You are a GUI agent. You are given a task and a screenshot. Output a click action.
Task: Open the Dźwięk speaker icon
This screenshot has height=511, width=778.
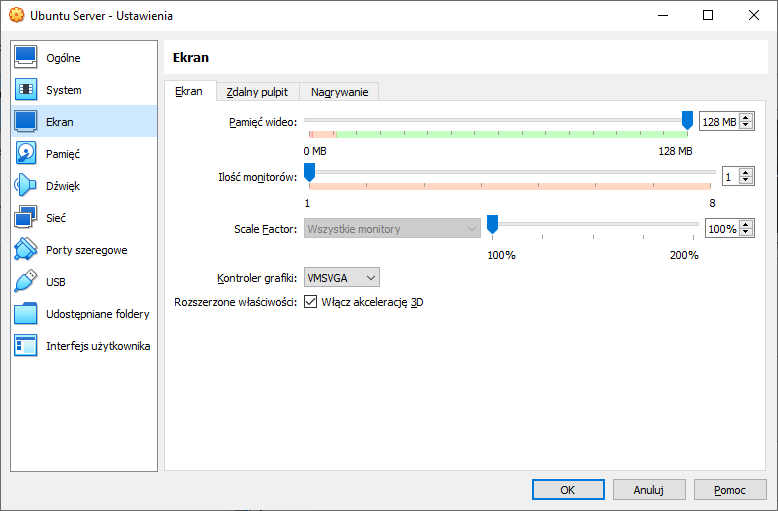(x=26, y=186)
